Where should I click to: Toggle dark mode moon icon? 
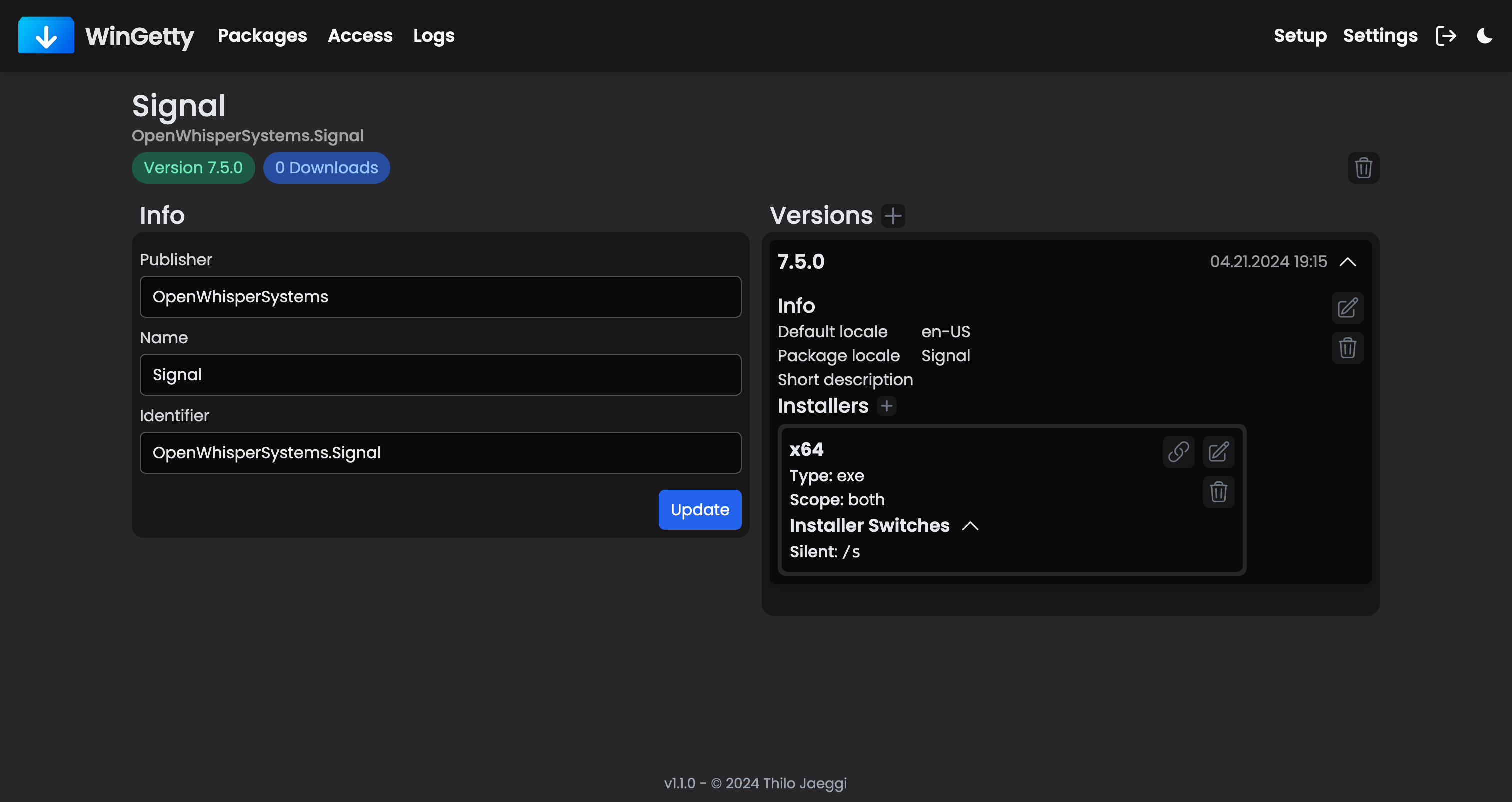(1485, 36)
